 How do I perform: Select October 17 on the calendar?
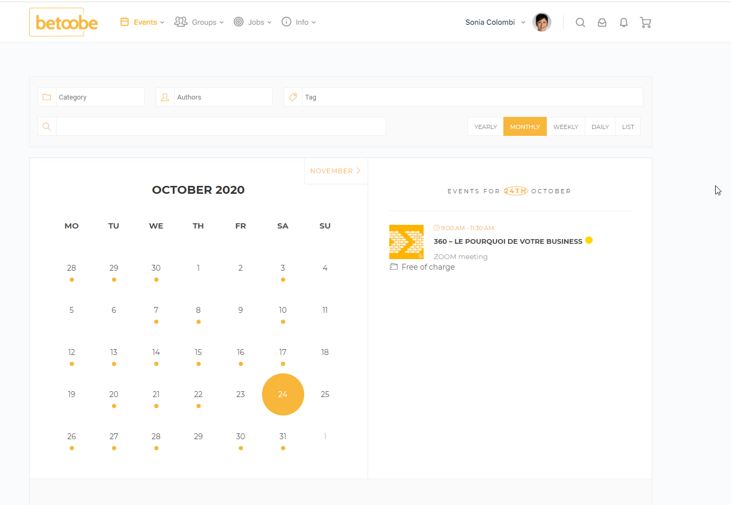[283, 354]
